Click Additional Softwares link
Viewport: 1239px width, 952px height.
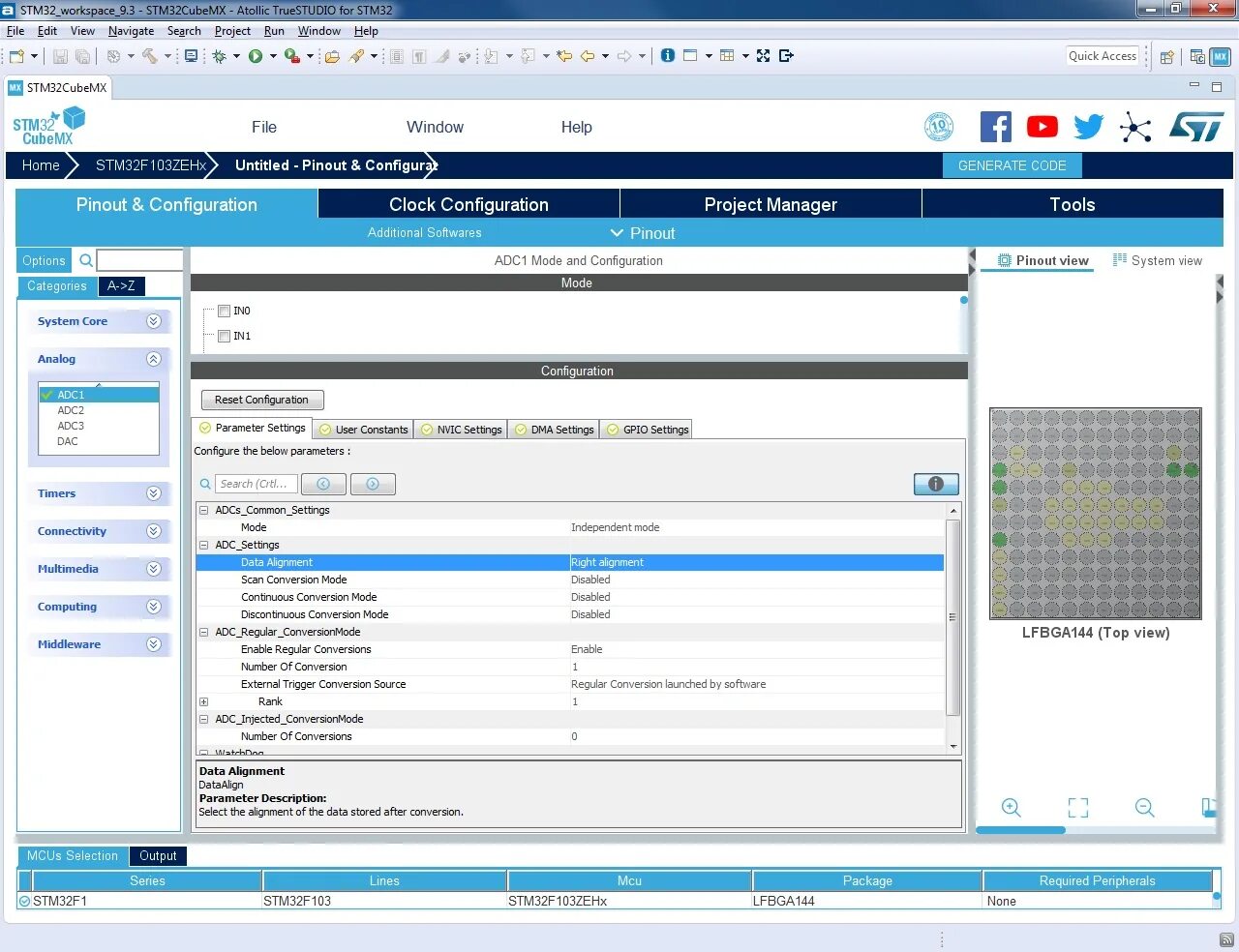coord(424,233)
